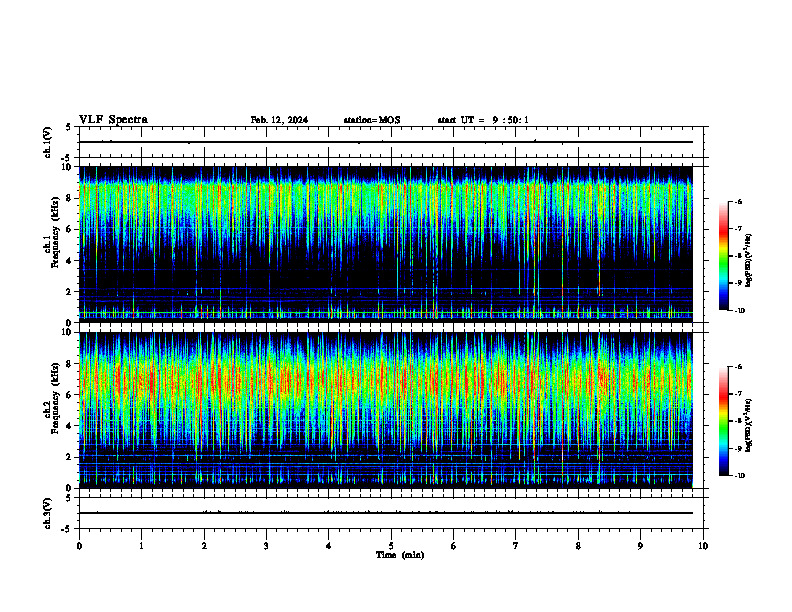Viewport: 792px width, 612px height.
Task: Click the "station=MOS" label
Action: 372,120
